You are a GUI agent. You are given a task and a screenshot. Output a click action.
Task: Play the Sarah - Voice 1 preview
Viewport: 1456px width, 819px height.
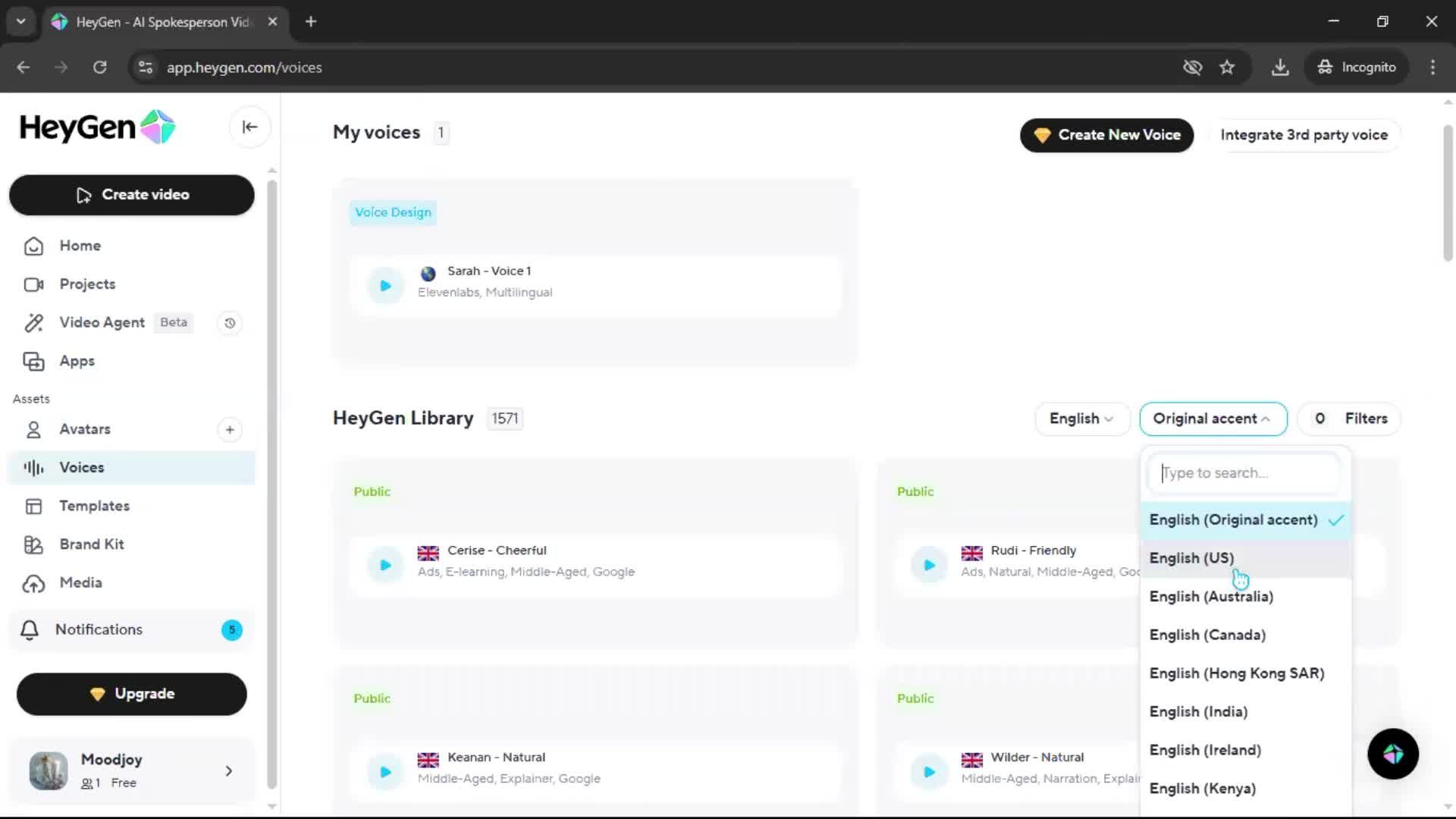385,286
